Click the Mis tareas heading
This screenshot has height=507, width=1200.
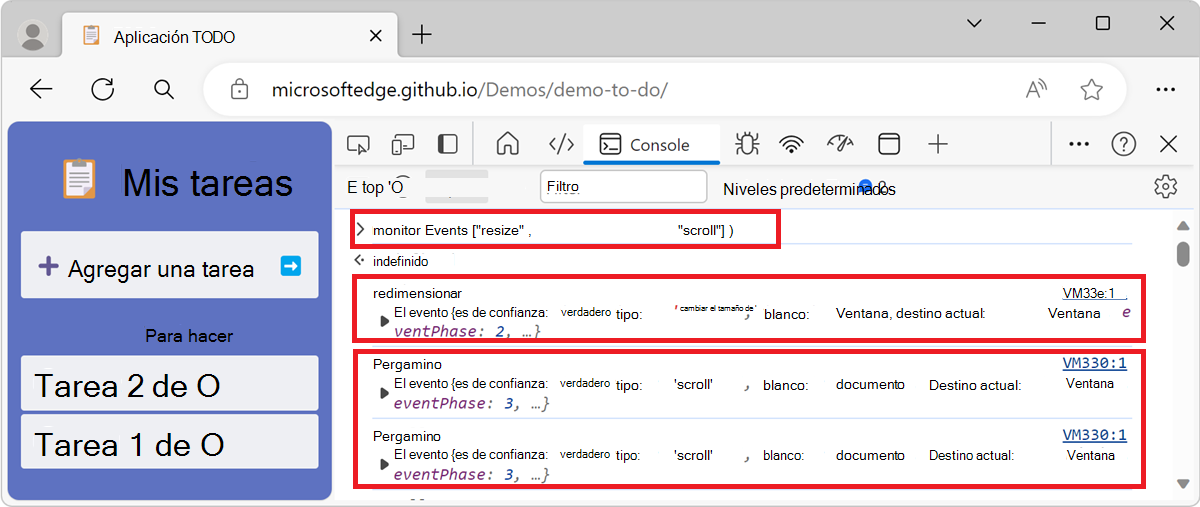208,183
